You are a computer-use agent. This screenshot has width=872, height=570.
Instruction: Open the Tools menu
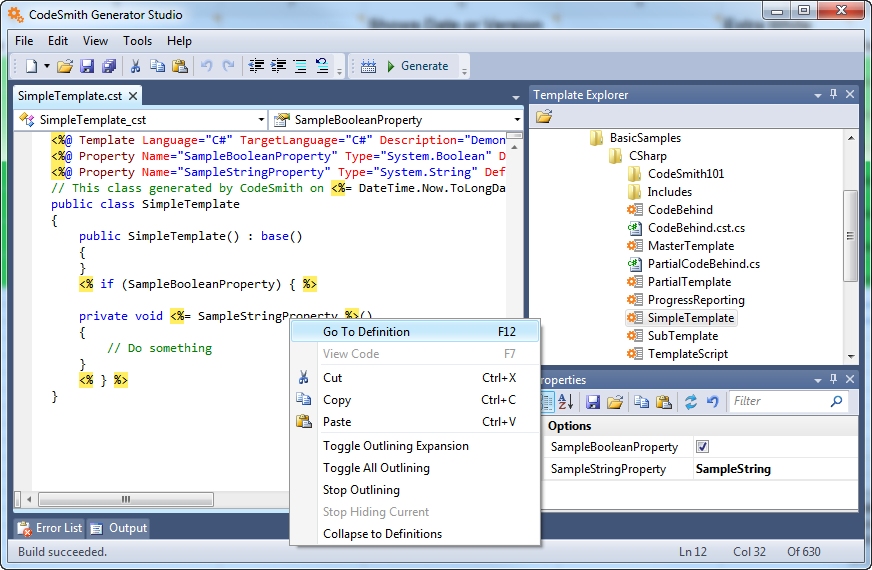coord(137,41)
